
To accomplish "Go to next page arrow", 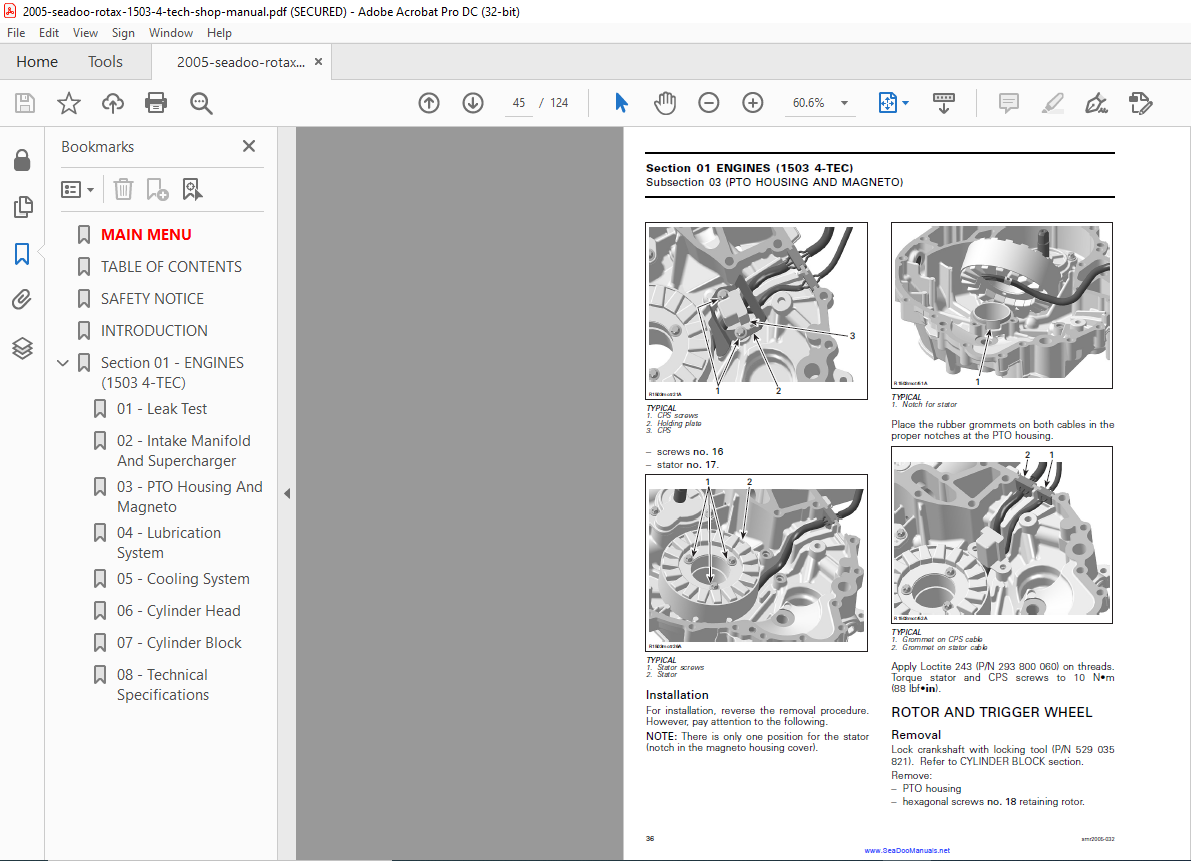I will (x=473, y=102).
